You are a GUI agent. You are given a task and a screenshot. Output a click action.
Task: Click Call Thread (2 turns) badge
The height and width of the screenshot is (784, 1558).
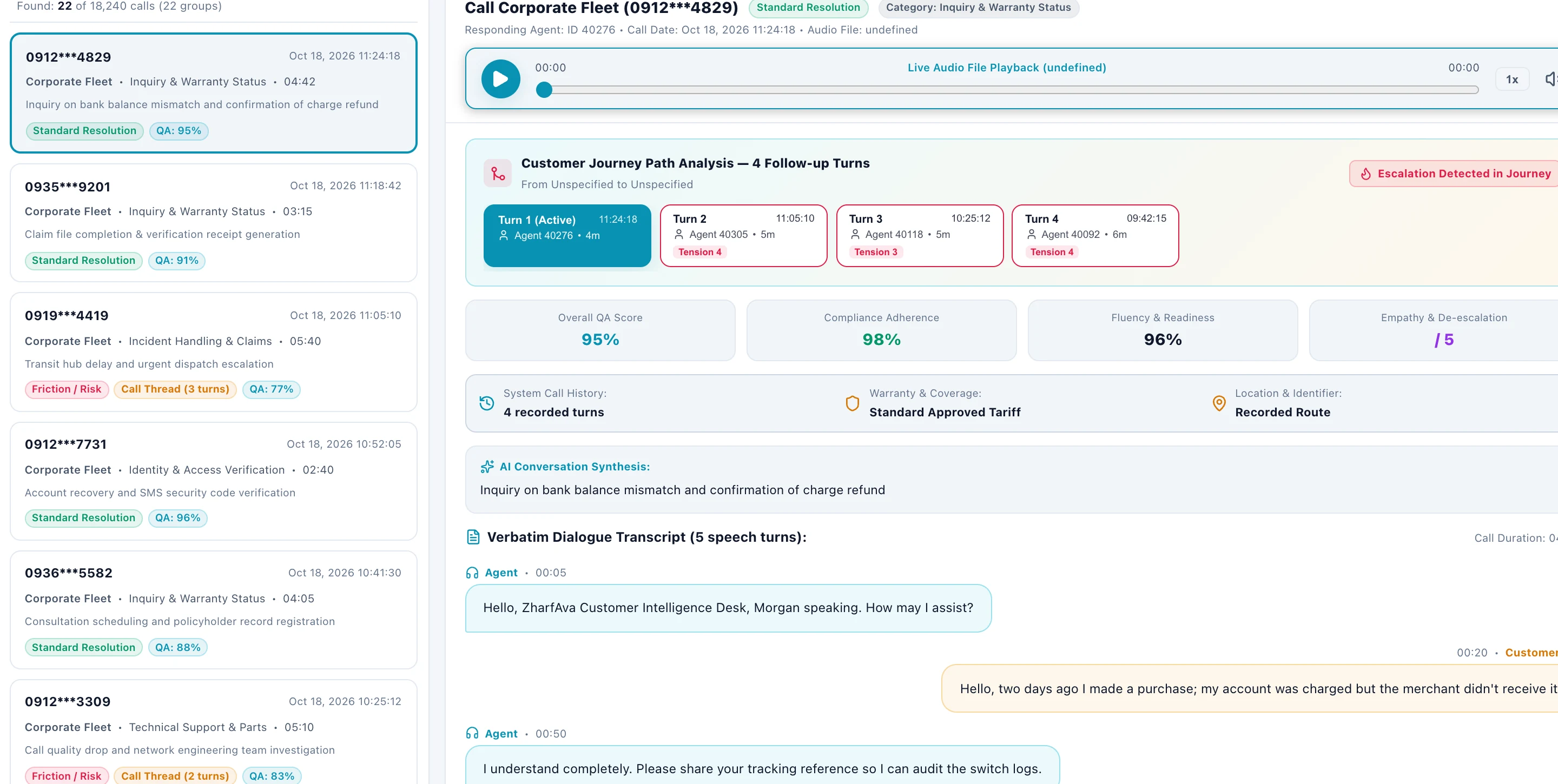[x=175, y=776]
